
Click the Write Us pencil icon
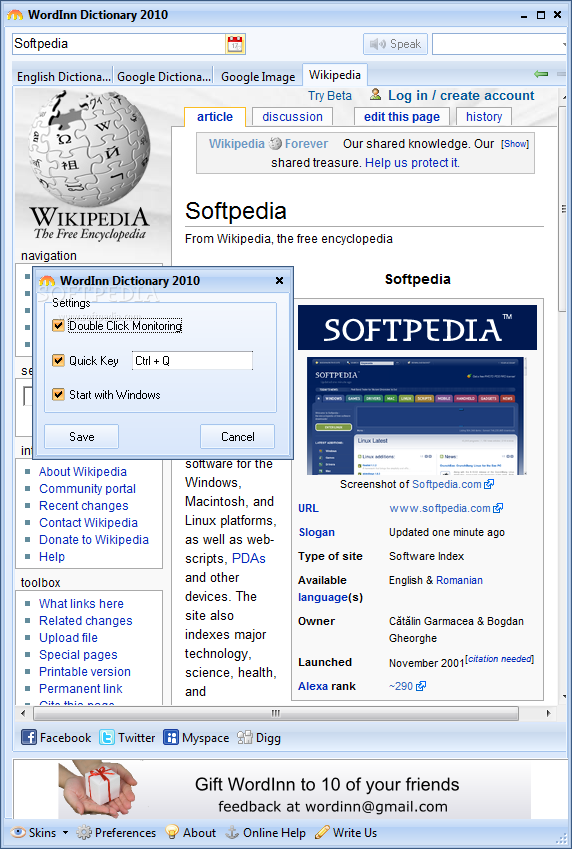click(322, 832)
